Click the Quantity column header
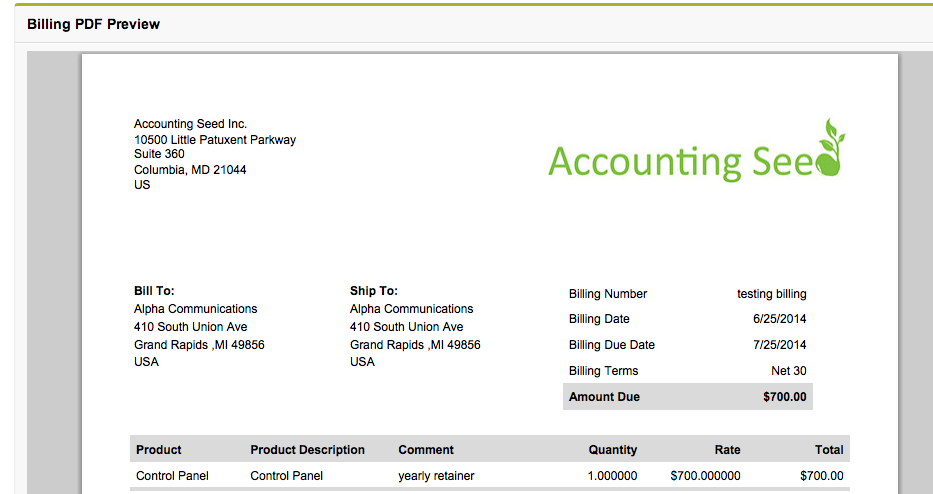933x494 pixels. tap(612, 450)
